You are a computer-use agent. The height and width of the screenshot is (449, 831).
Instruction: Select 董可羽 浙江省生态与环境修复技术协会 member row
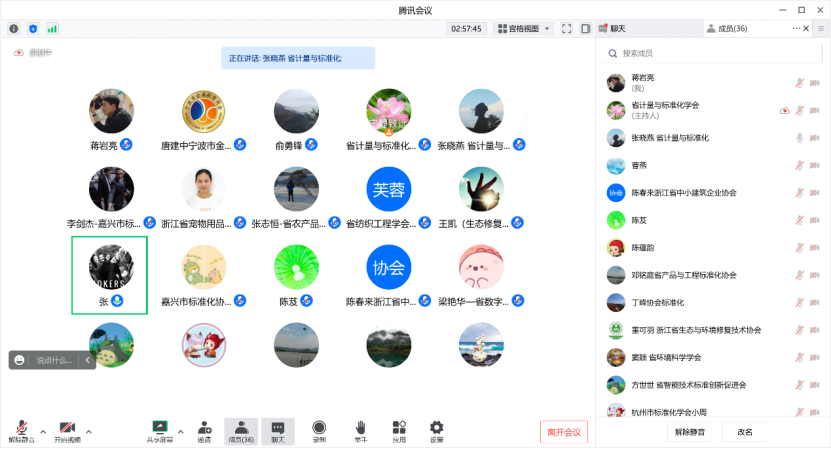tap(712, 330)
